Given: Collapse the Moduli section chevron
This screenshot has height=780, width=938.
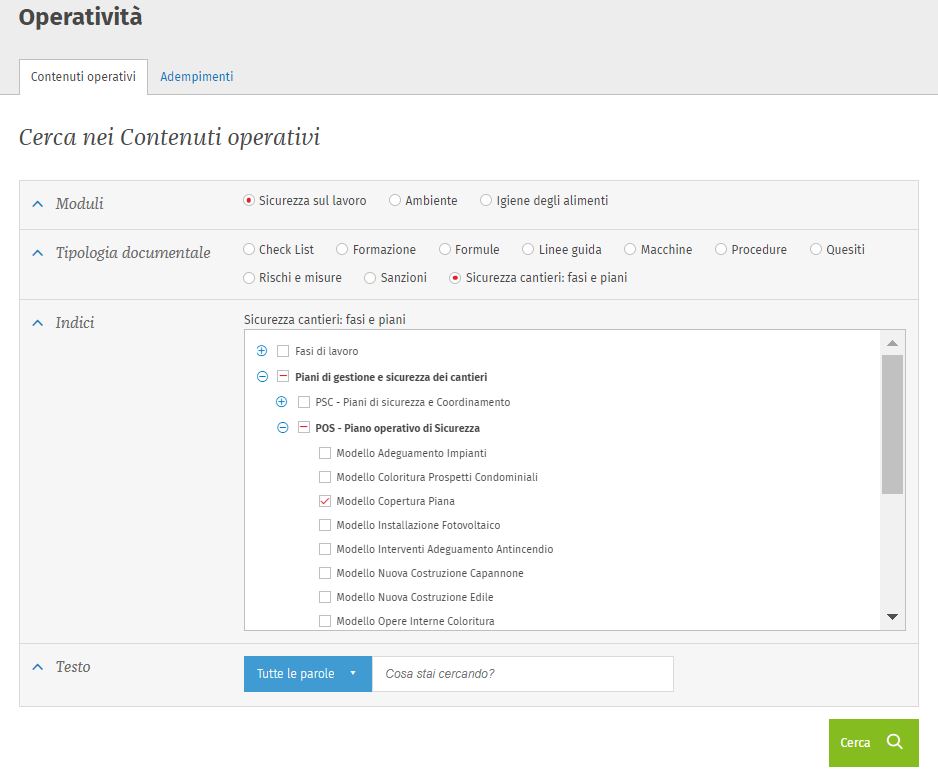Looking at the screenshot, I should [x=38, y=204].
